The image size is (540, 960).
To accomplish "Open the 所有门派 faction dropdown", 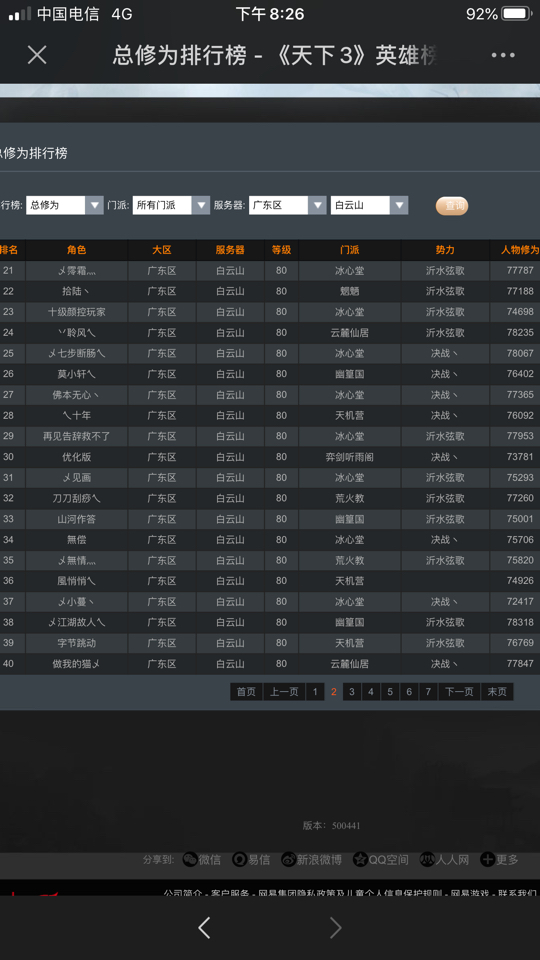I will [171, 205].
